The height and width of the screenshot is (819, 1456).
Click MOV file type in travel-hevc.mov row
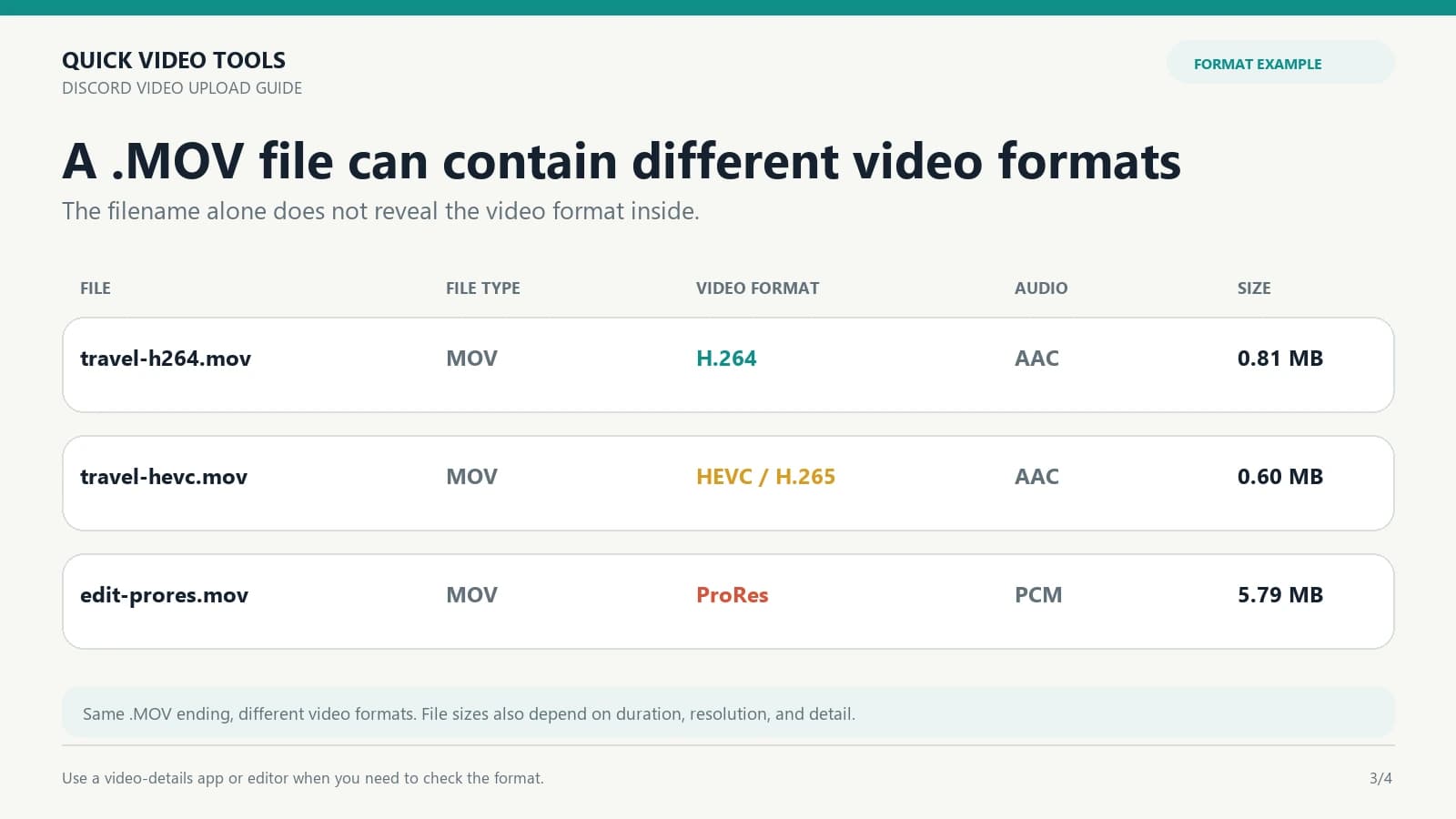(471, 477)
